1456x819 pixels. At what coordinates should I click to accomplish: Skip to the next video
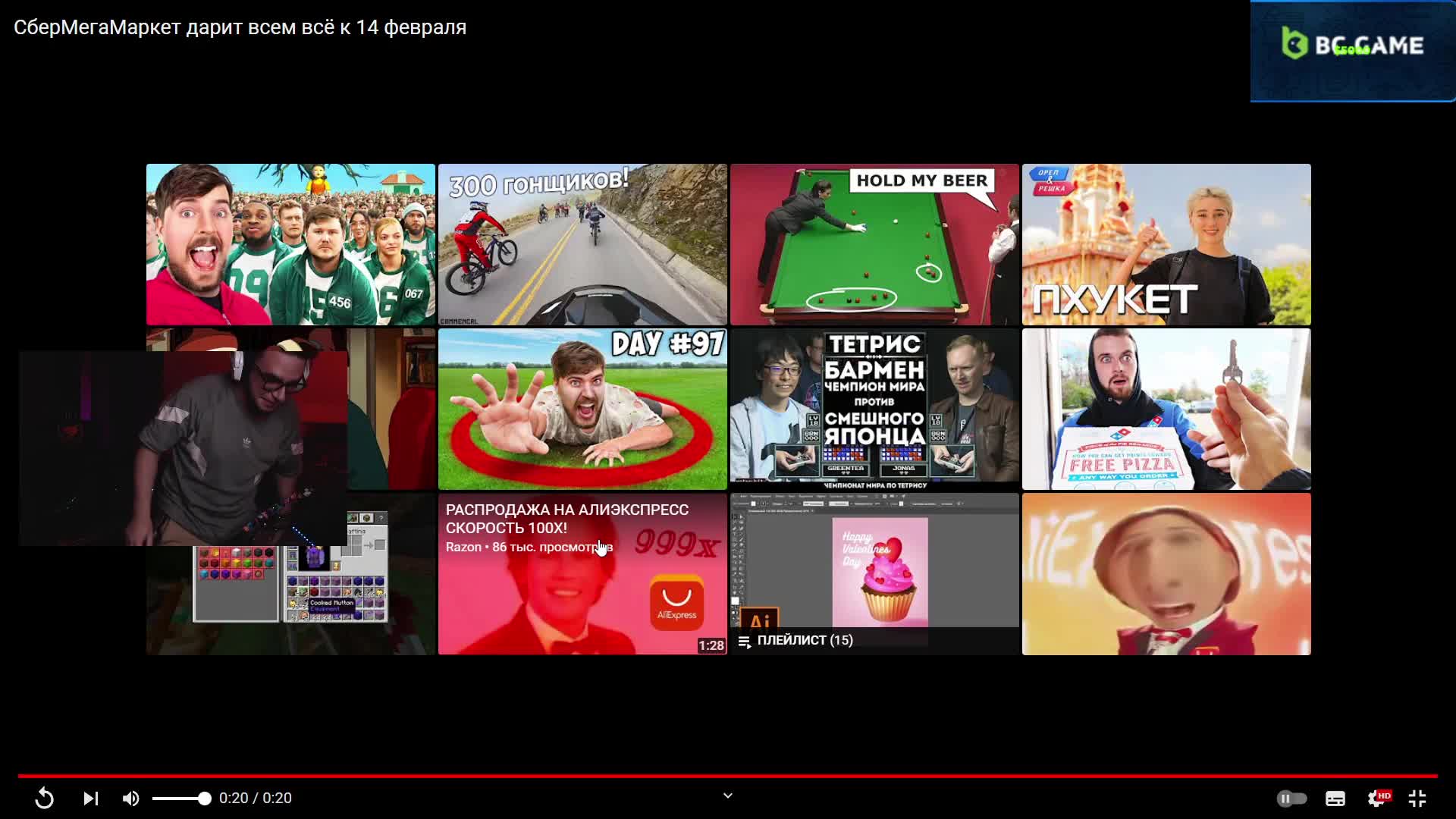point(91,798)
